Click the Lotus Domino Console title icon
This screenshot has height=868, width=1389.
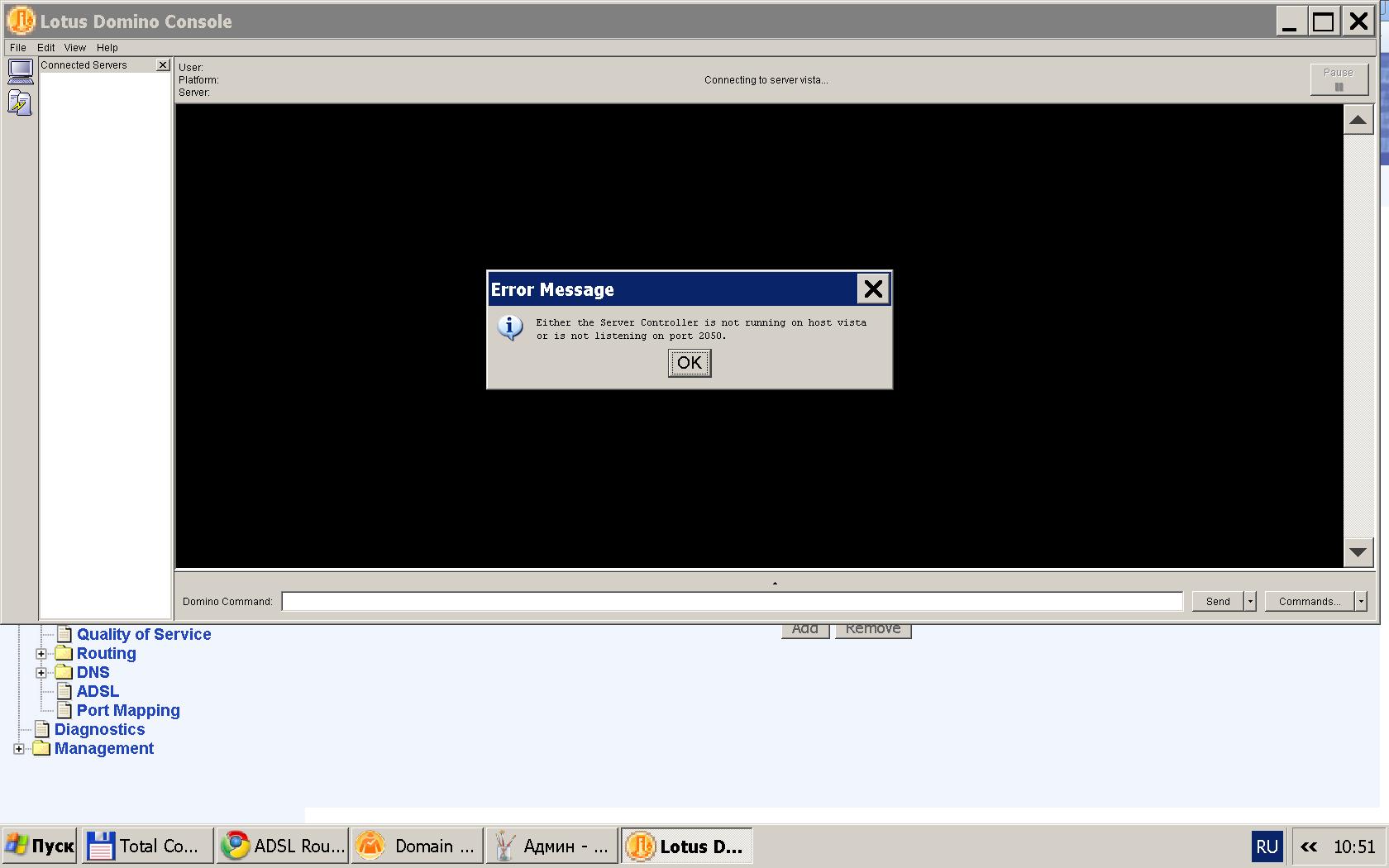[21, 21]
